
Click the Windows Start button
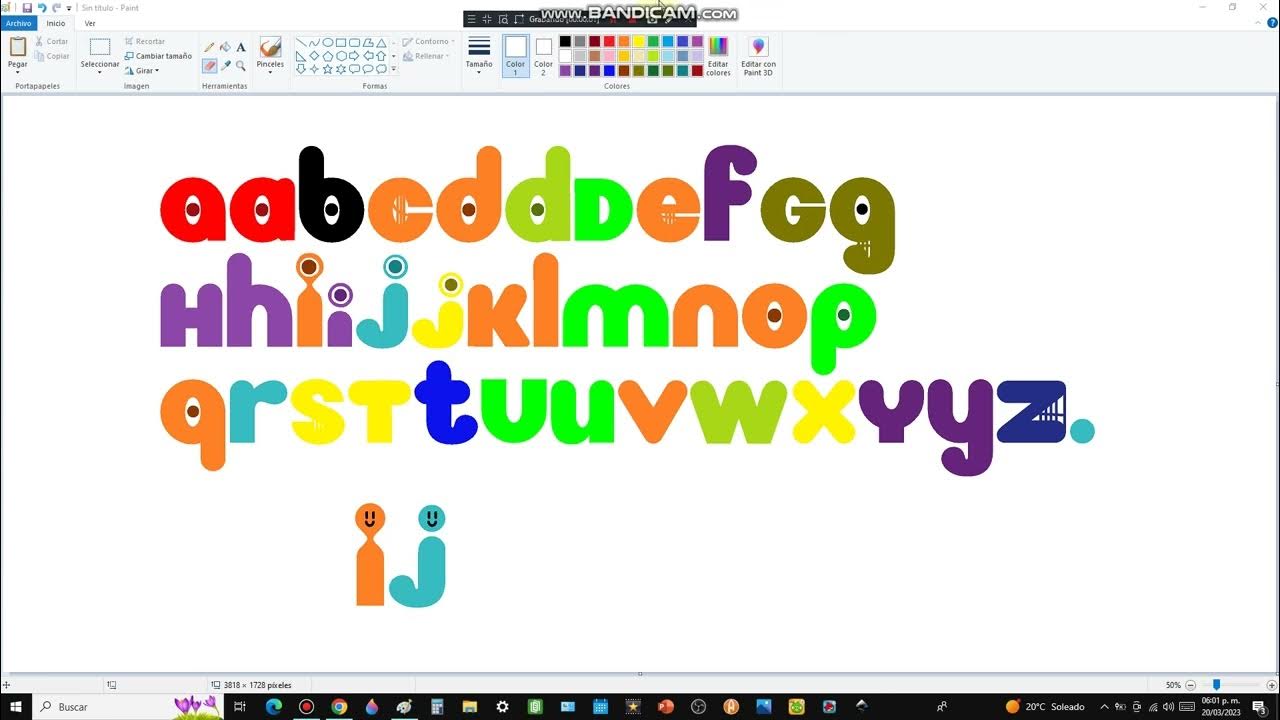[x=16, y=706]
